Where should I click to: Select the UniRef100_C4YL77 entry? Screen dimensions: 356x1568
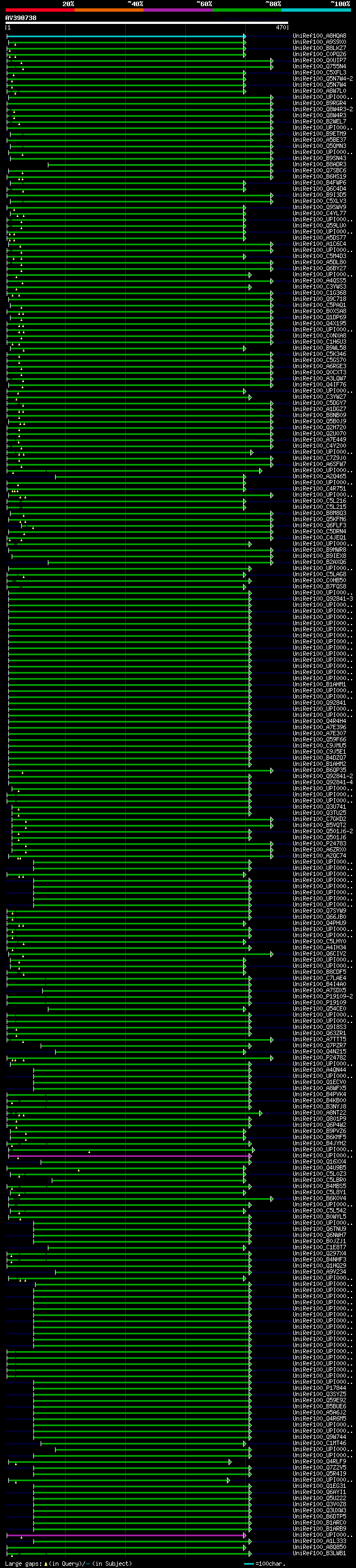click(x=319, y=214)
